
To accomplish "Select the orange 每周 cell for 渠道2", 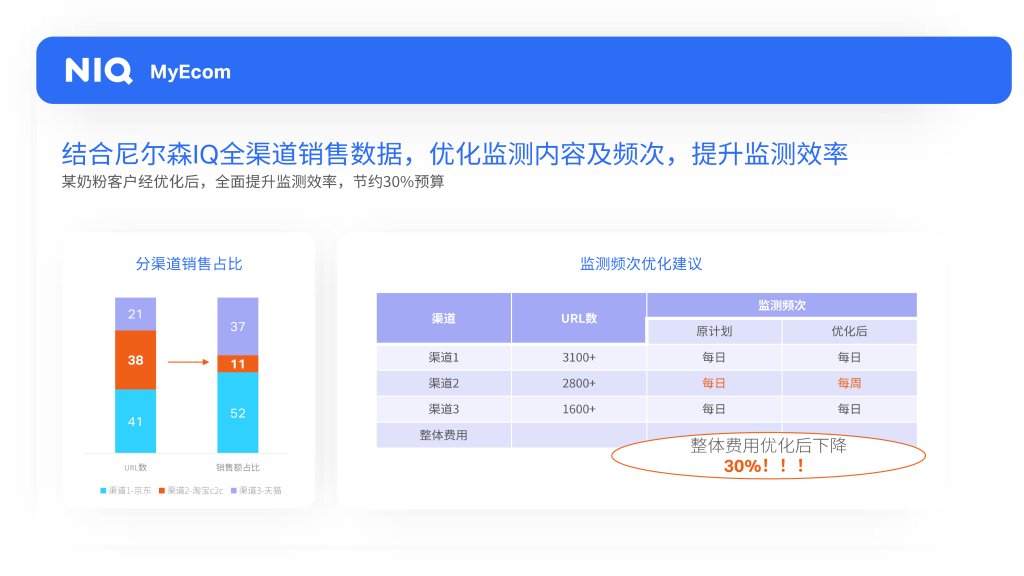I will click(x=849, y=383).
